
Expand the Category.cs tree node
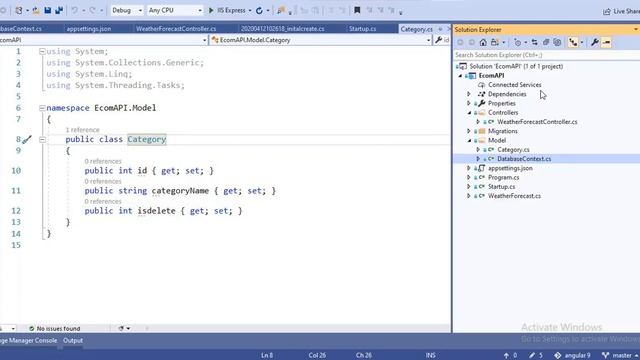(x=478, y=150)
